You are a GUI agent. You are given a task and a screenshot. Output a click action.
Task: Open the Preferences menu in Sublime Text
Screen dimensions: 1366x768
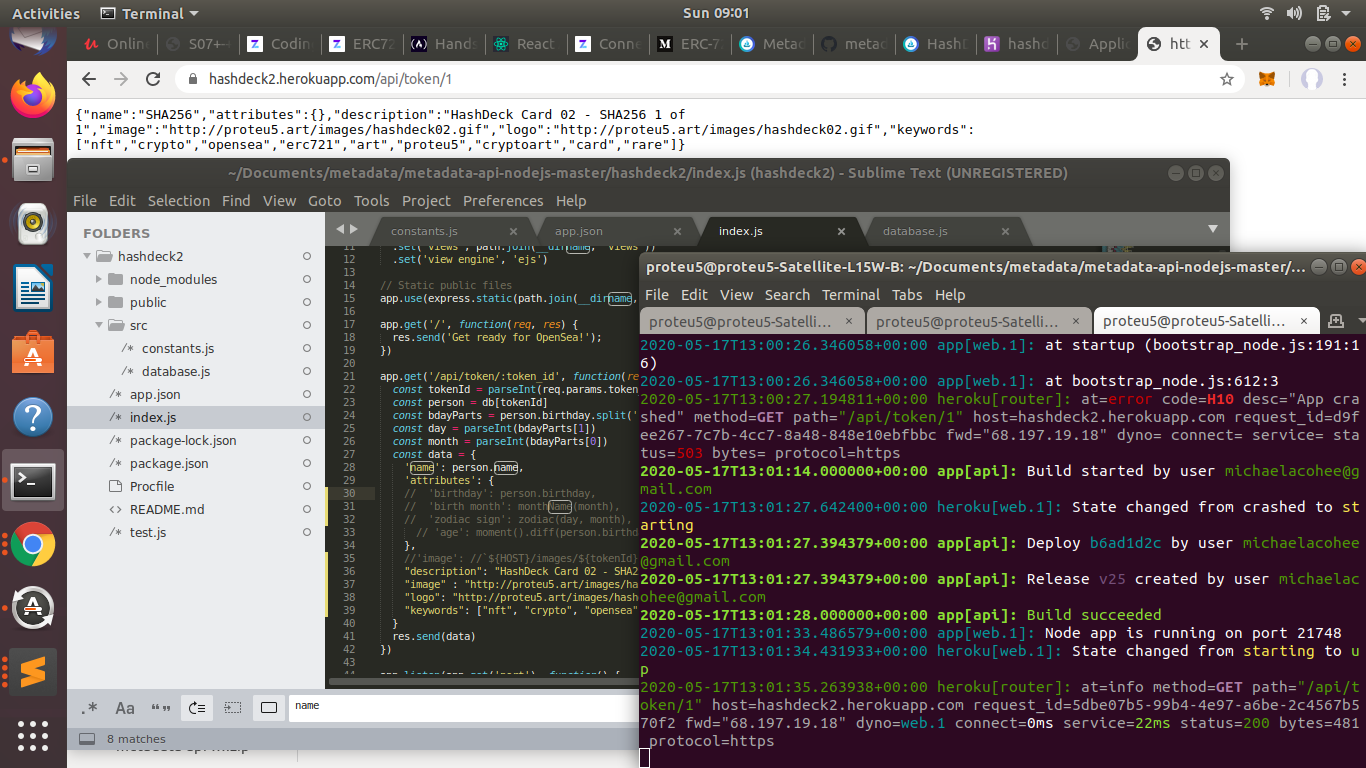tap(503, 200)
